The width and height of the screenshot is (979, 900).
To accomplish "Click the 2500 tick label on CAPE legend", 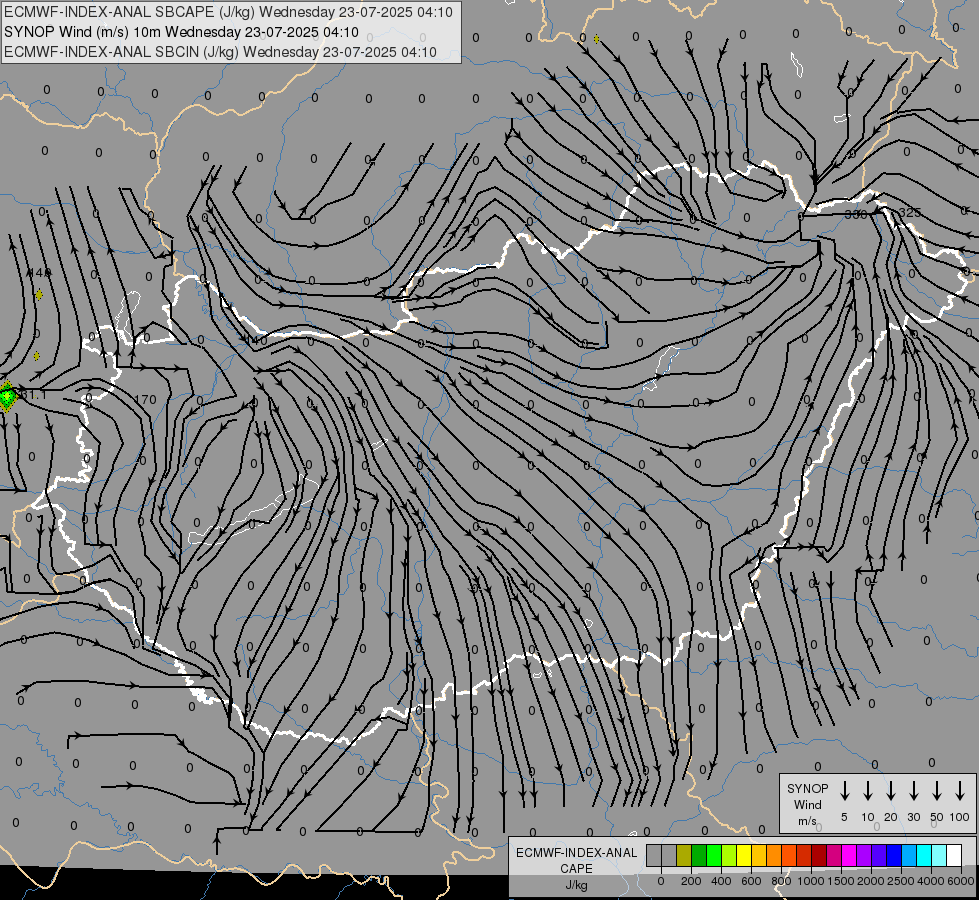I will coord(901,881).
